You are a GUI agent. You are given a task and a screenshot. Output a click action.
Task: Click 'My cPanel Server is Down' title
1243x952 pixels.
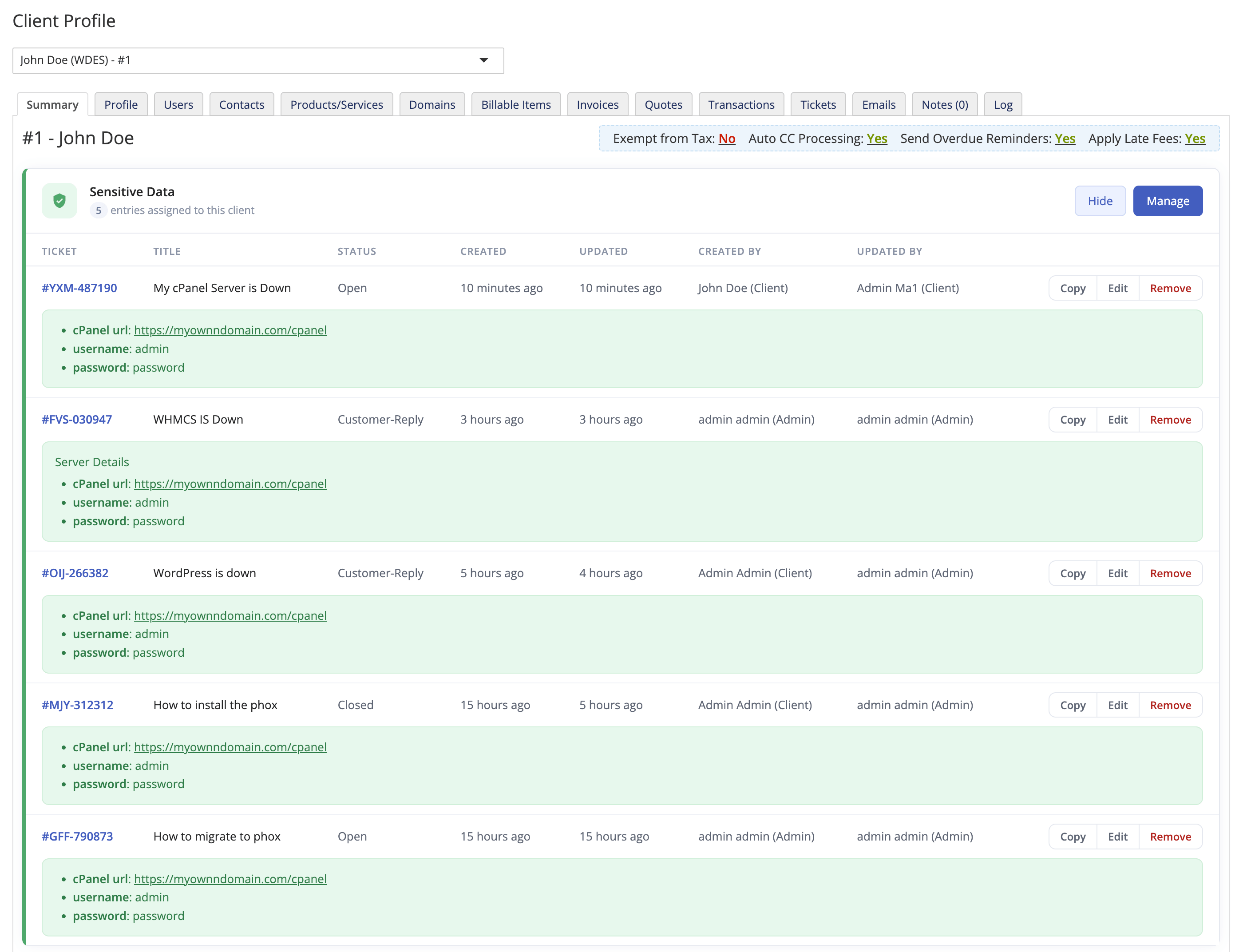click(x=222, y=288)
